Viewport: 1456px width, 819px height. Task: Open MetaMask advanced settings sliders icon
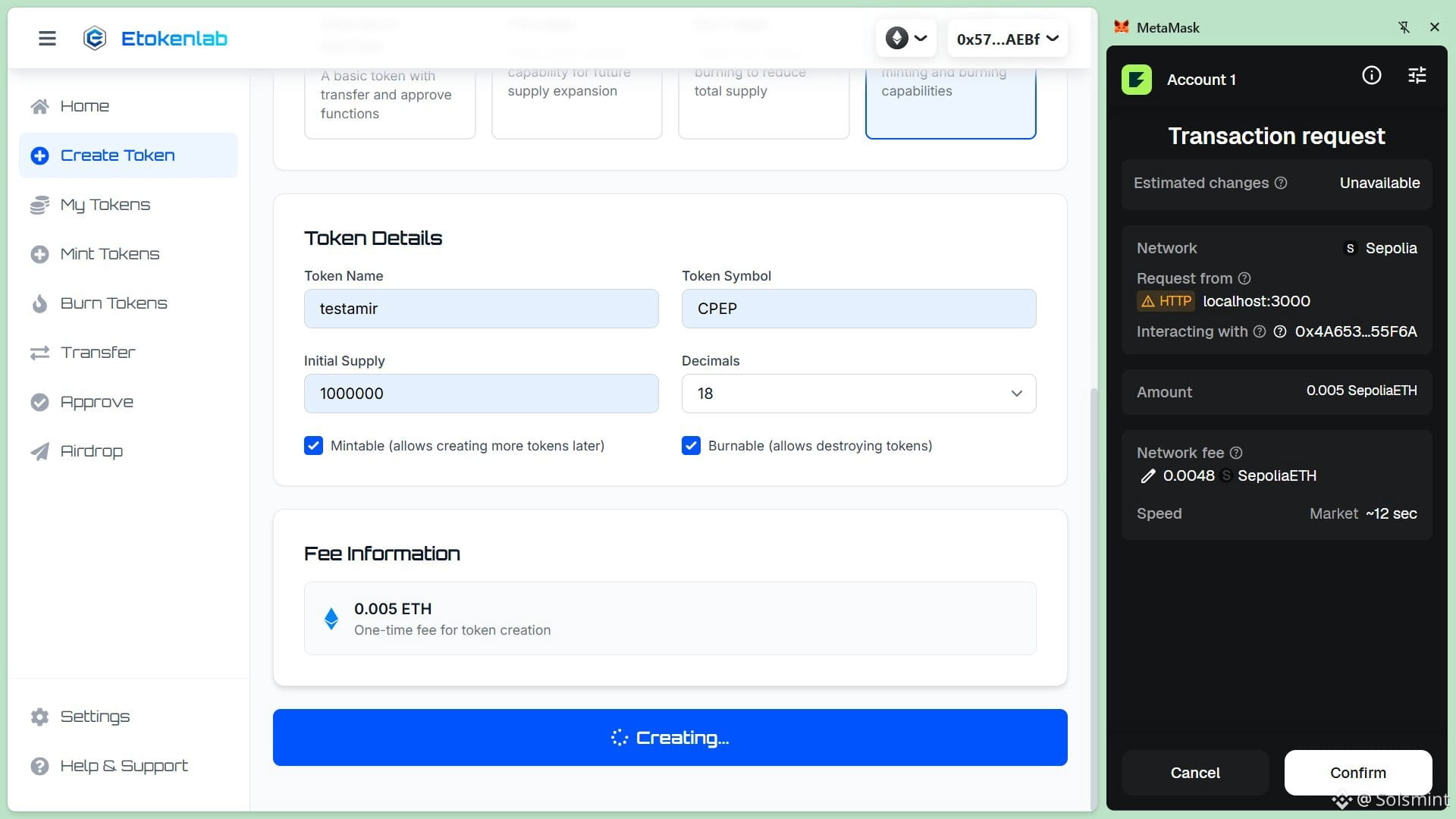point(1417,75)
